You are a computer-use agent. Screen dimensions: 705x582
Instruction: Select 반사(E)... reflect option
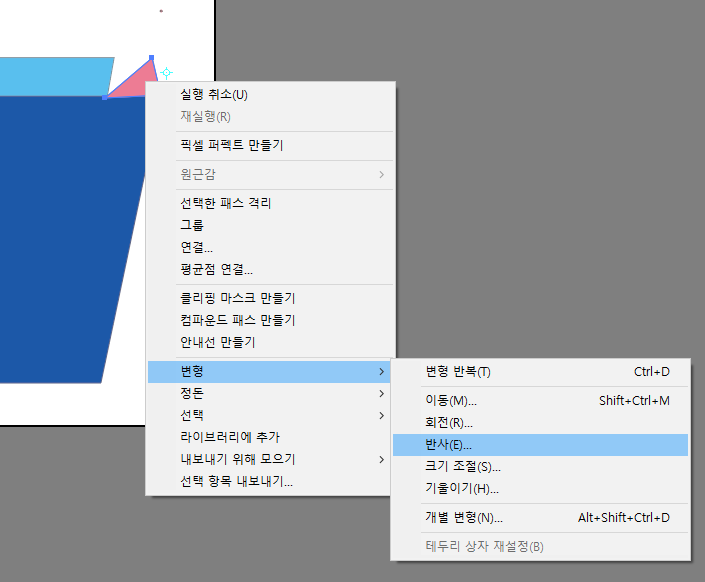coord(540,445)
